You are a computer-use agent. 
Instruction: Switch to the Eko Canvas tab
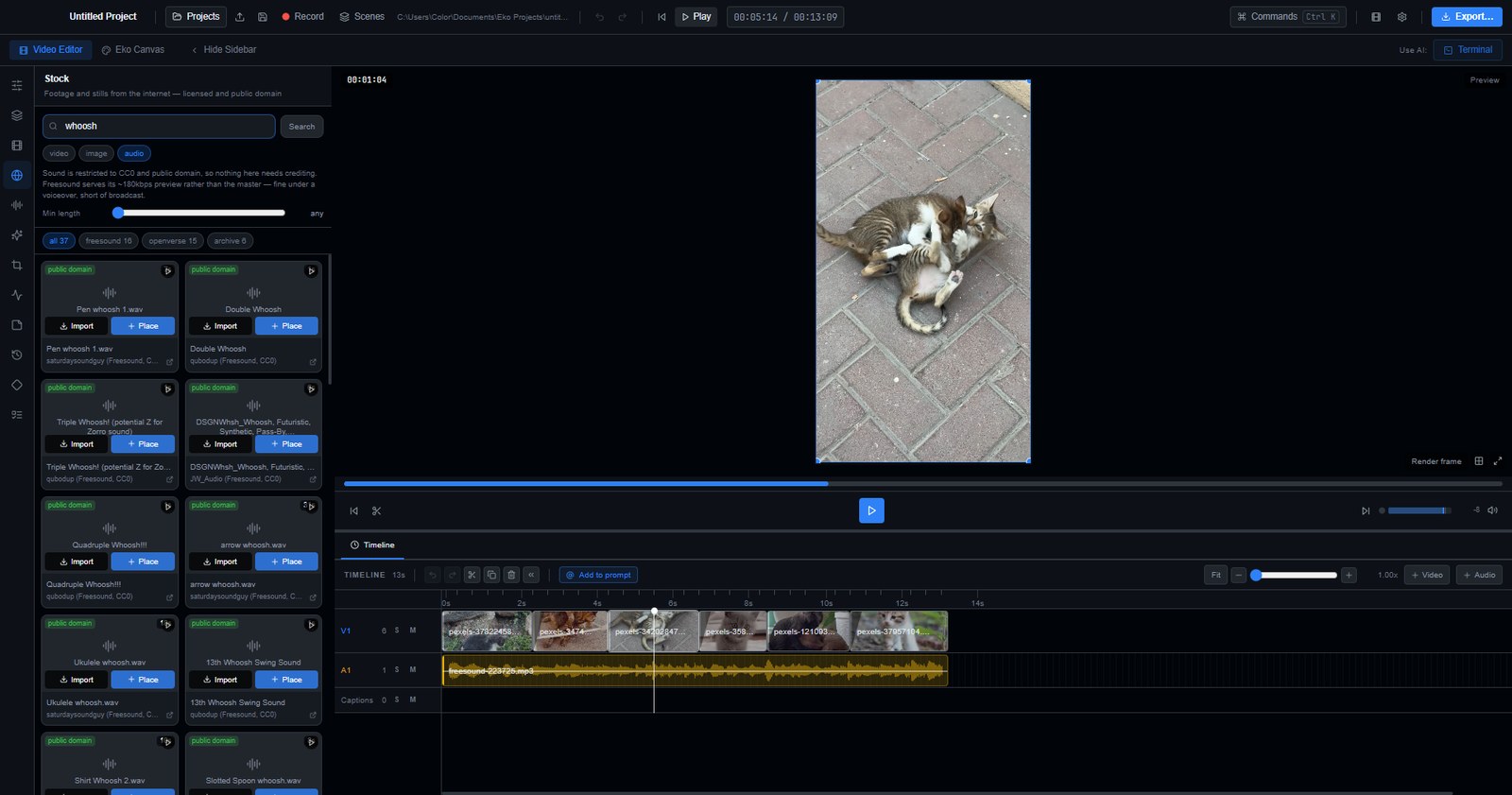pyautogui.click(x=133, y=50)
